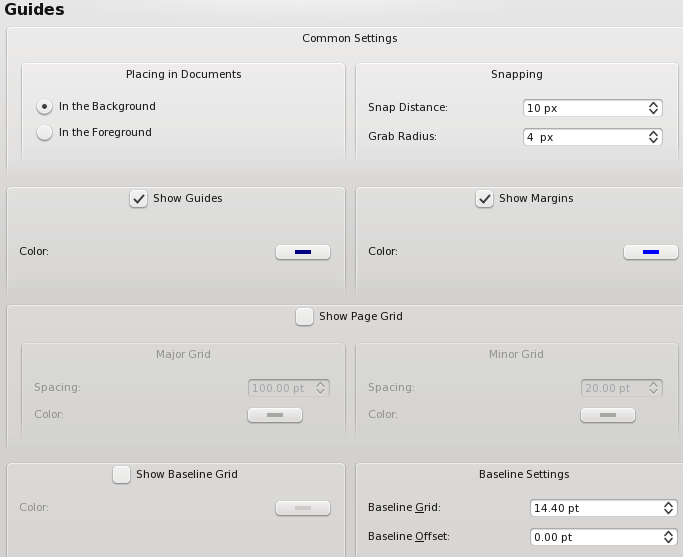Viewport: 683px width, 557px height.
Task: Focus the Baseline Grid 14.40 pt field
Action: [x=603, y=508]
